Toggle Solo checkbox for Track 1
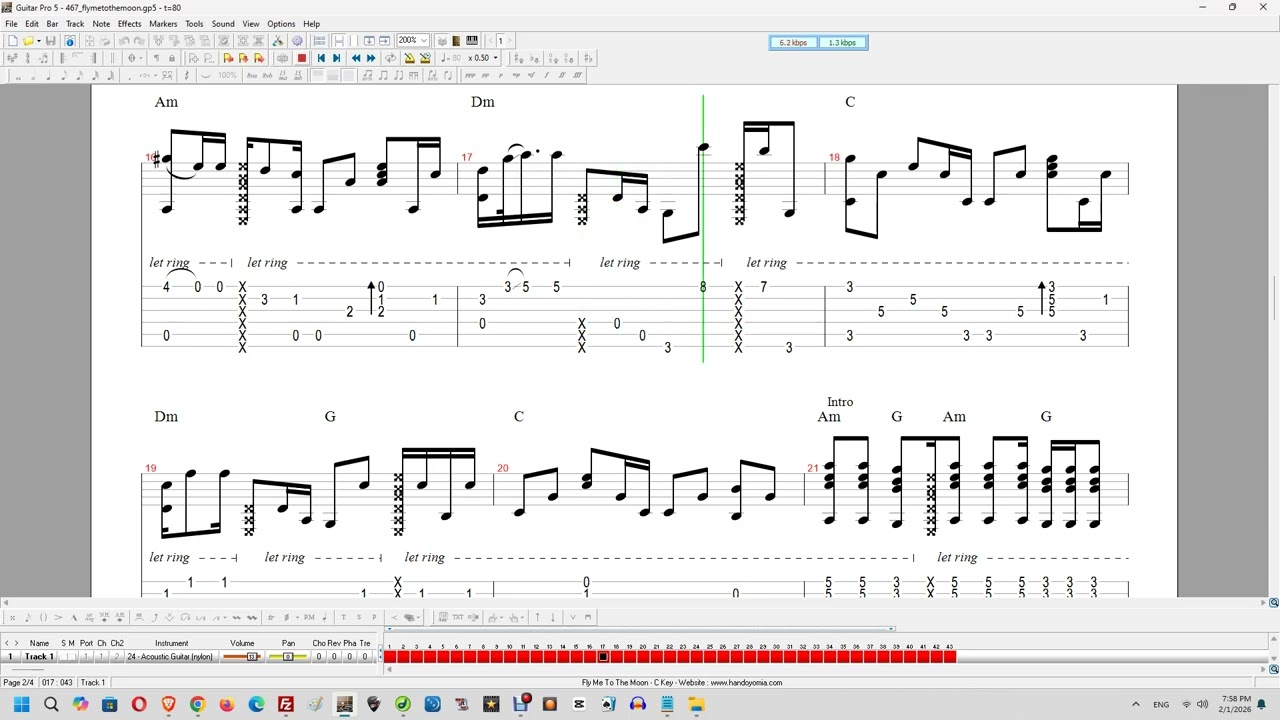This screenshot has height=720, width=1280. pyautogui.click(x=65, y=656)
